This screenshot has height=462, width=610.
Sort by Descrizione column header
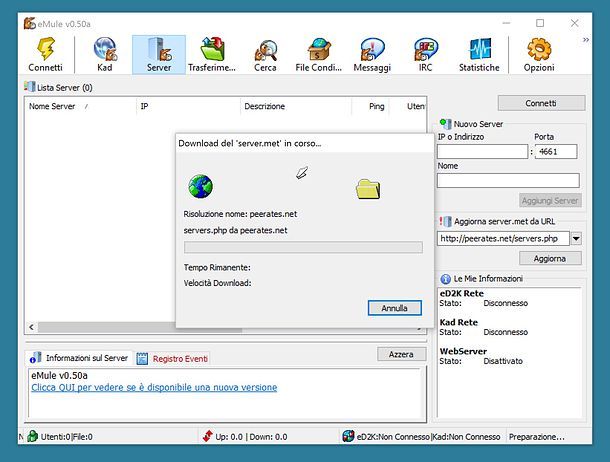[x=296, y=106]
